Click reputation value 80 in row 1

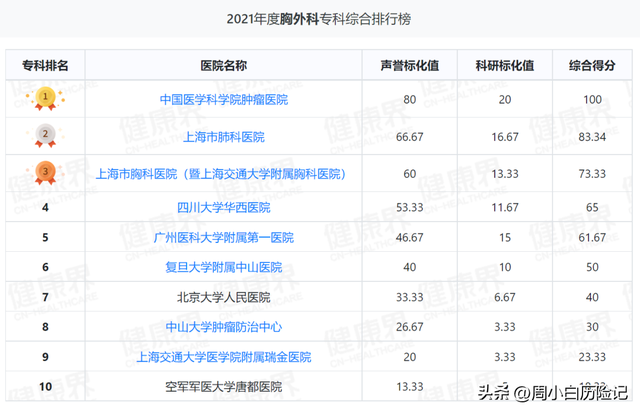pos(410,100)
